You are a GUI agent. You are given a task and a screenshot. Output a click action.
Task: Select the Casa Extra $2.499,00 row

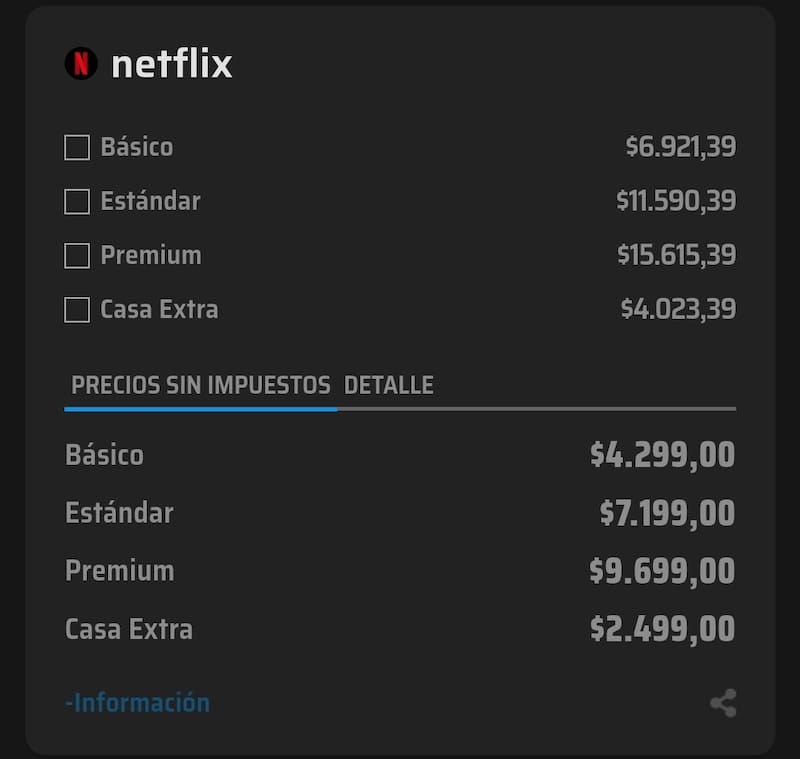(x=400, y=629)
